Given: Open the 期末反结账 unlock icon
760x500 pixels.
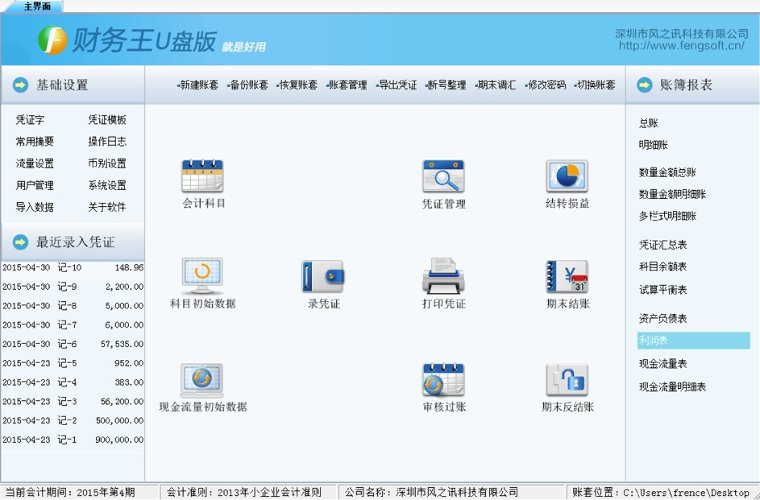Looking at the screenshot, I should point(567,379).
